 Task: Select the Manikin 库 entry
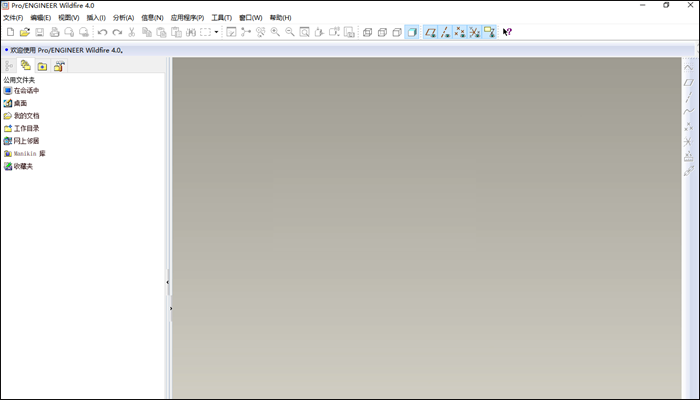click(25, 154)
